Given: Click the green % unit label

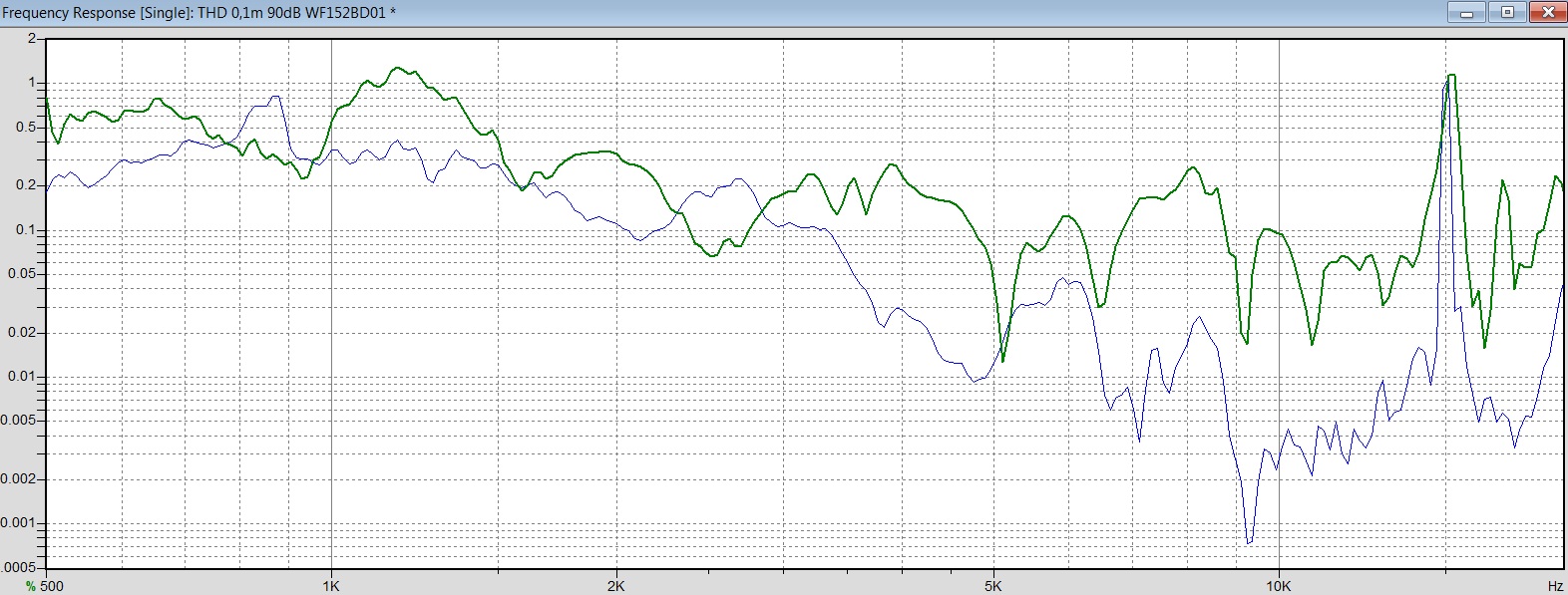Looking at the screenshot, I should click(32, 586).
